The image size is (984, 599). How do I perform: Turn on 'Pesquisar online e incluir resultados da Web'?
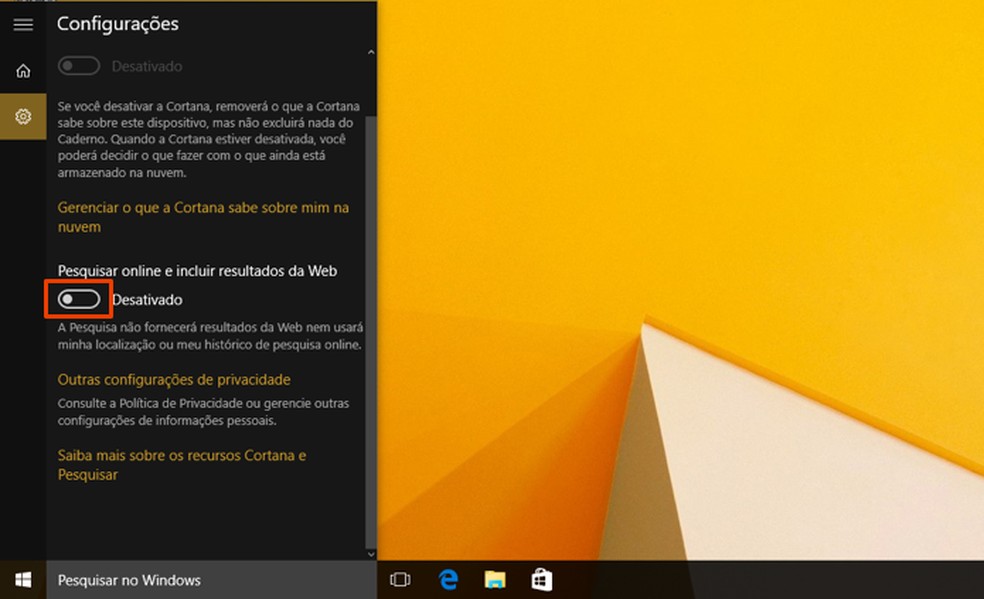[x=78, y=299]
